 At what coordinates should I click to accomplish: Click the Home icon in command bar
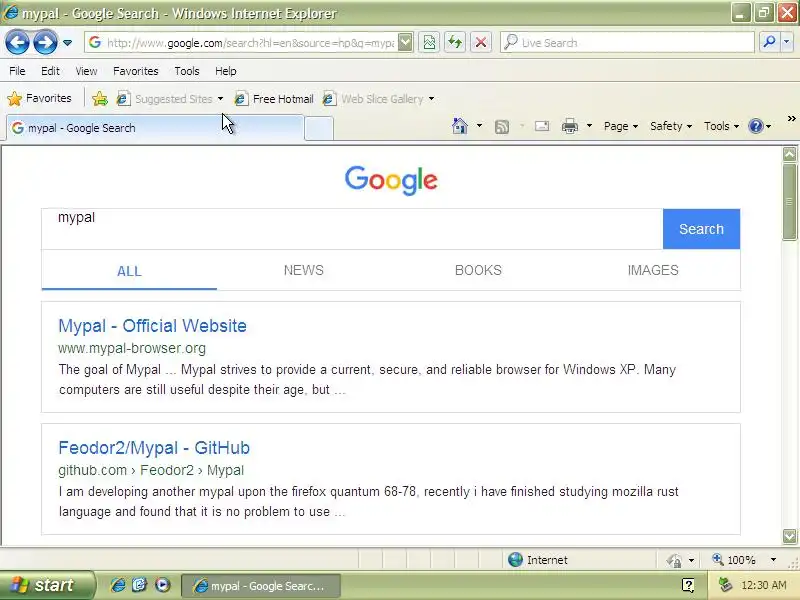coord(460,126)
